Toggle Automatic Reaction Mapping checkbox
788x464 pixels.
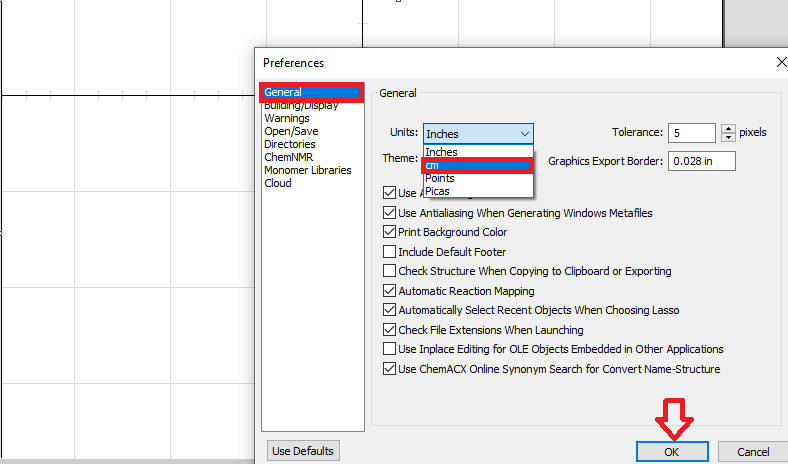[x=390, y=291]
